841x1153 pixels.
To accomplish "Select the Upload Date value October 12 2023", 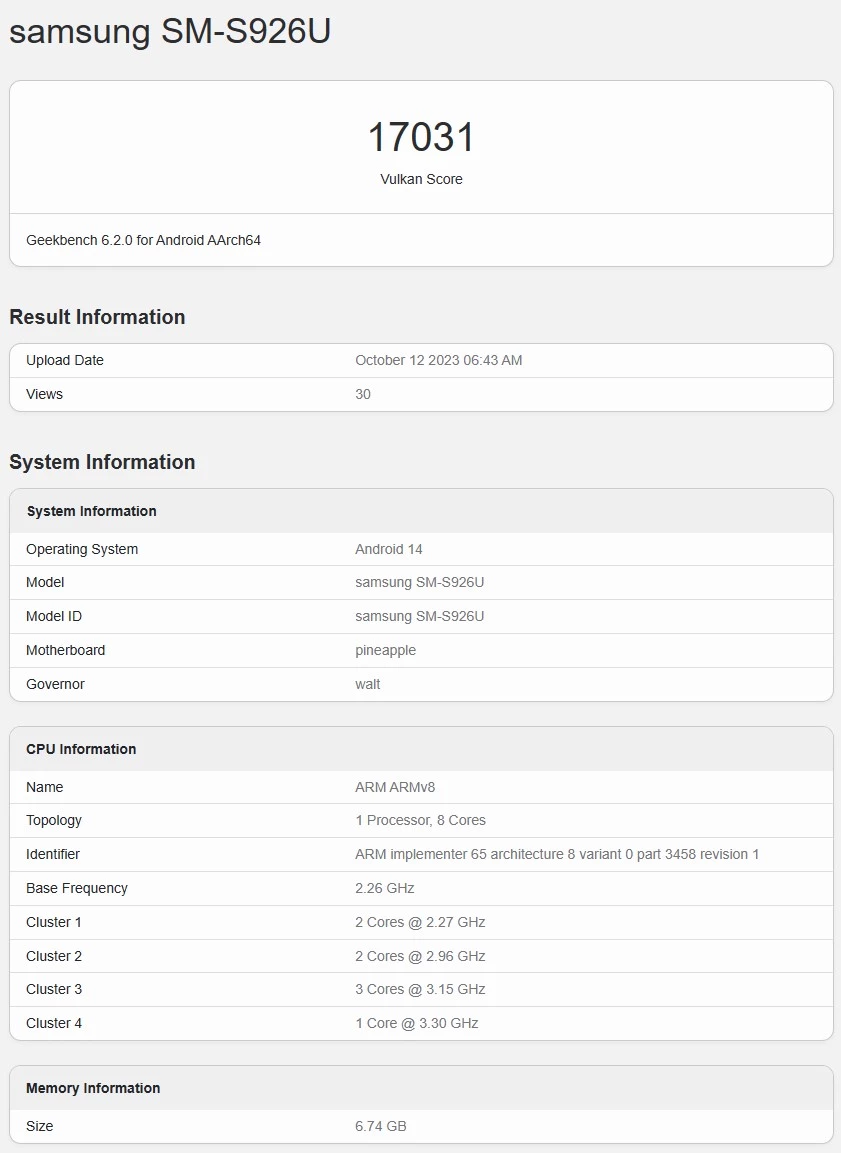I will pos(439,360).
